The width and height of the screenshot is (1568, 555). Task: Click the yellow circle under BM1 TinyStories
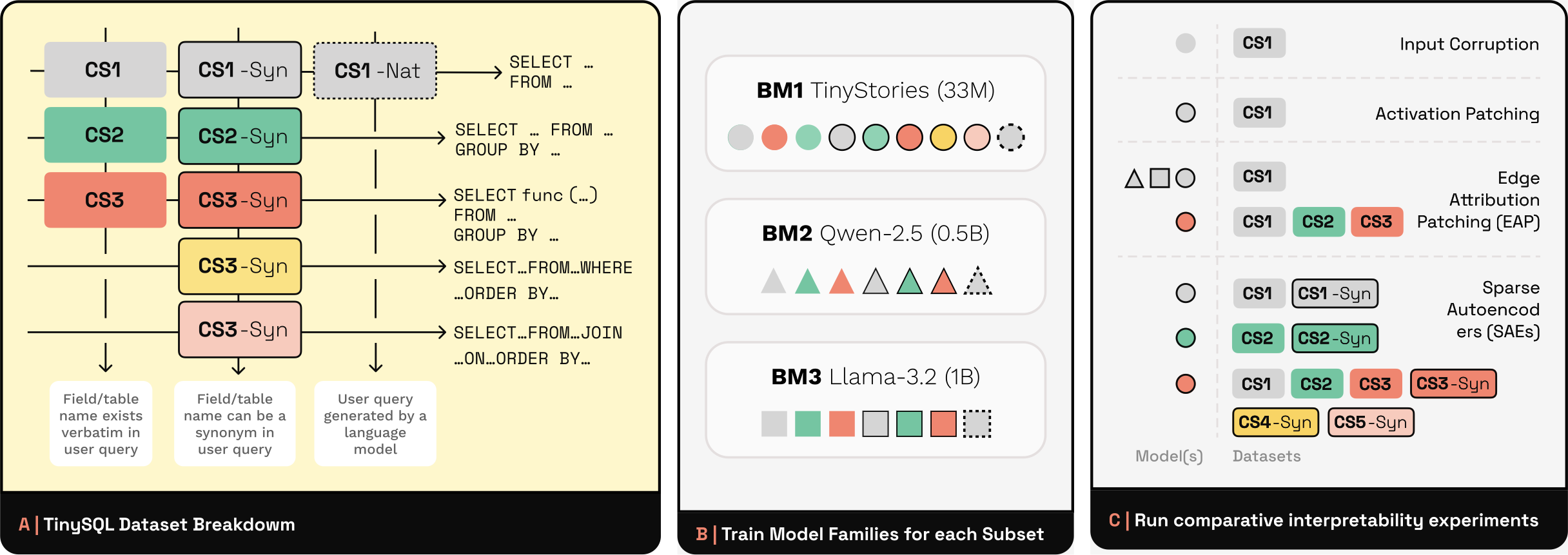(x=943, y=137)
